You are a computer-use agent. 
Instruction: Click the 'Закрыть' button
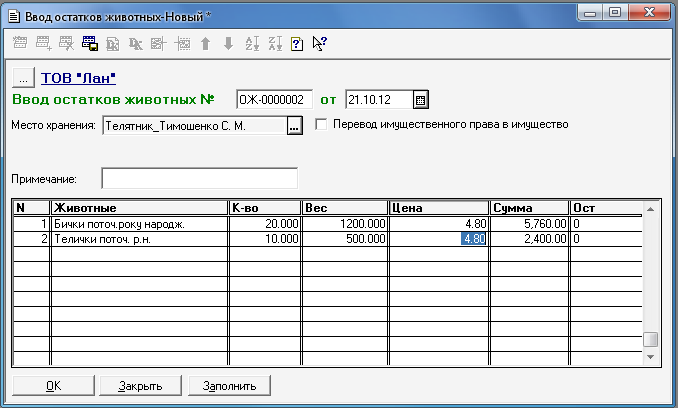click(x=140, y=386)
